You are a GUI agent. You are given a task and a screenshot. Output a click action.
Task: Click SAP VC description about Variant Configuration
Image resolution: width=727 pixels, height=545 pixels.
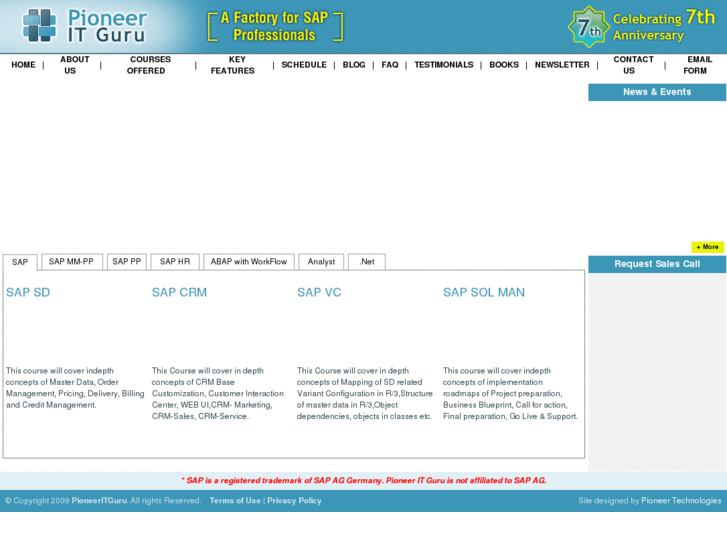pos(365,393)
